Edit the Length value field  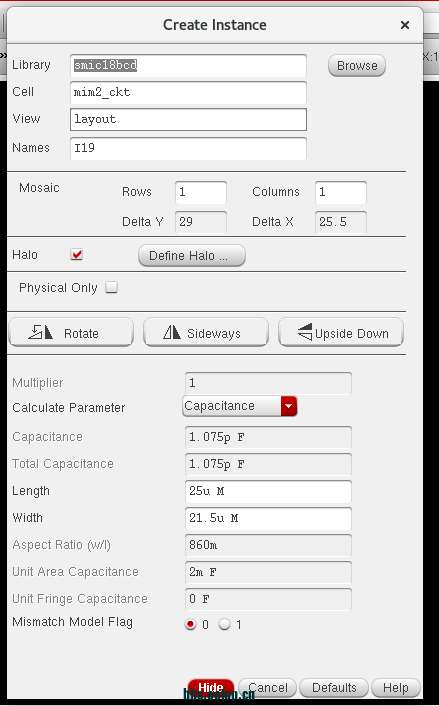268,491
